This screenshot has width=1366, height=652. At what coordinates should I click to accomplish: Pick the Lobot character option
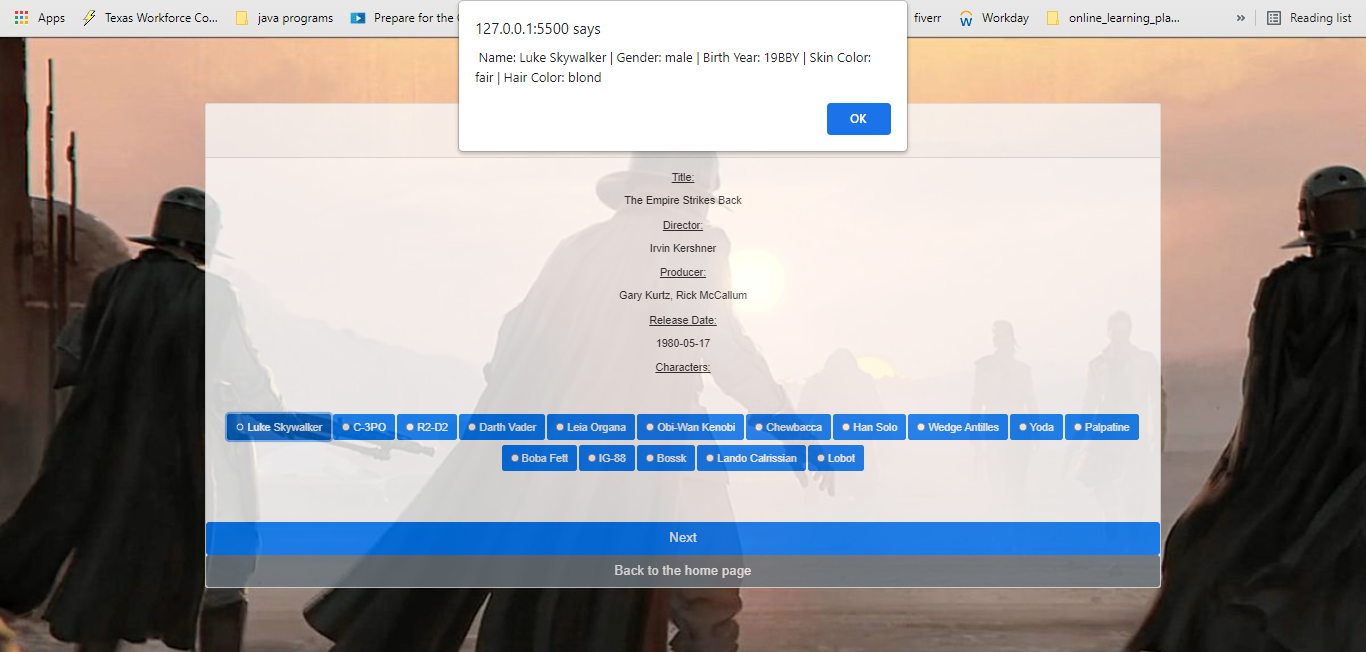[x=836, y=458]
